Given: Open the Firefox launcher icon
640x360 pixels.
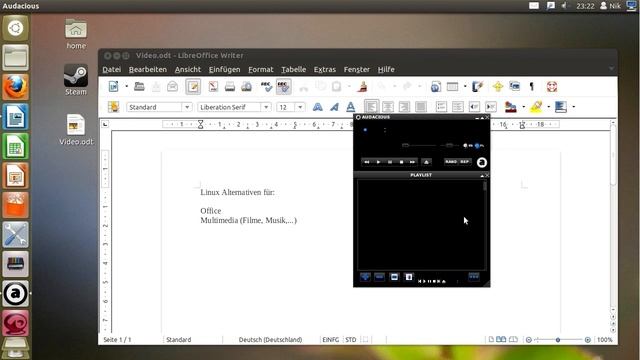Looking at the screenshot, I should 16,87.
